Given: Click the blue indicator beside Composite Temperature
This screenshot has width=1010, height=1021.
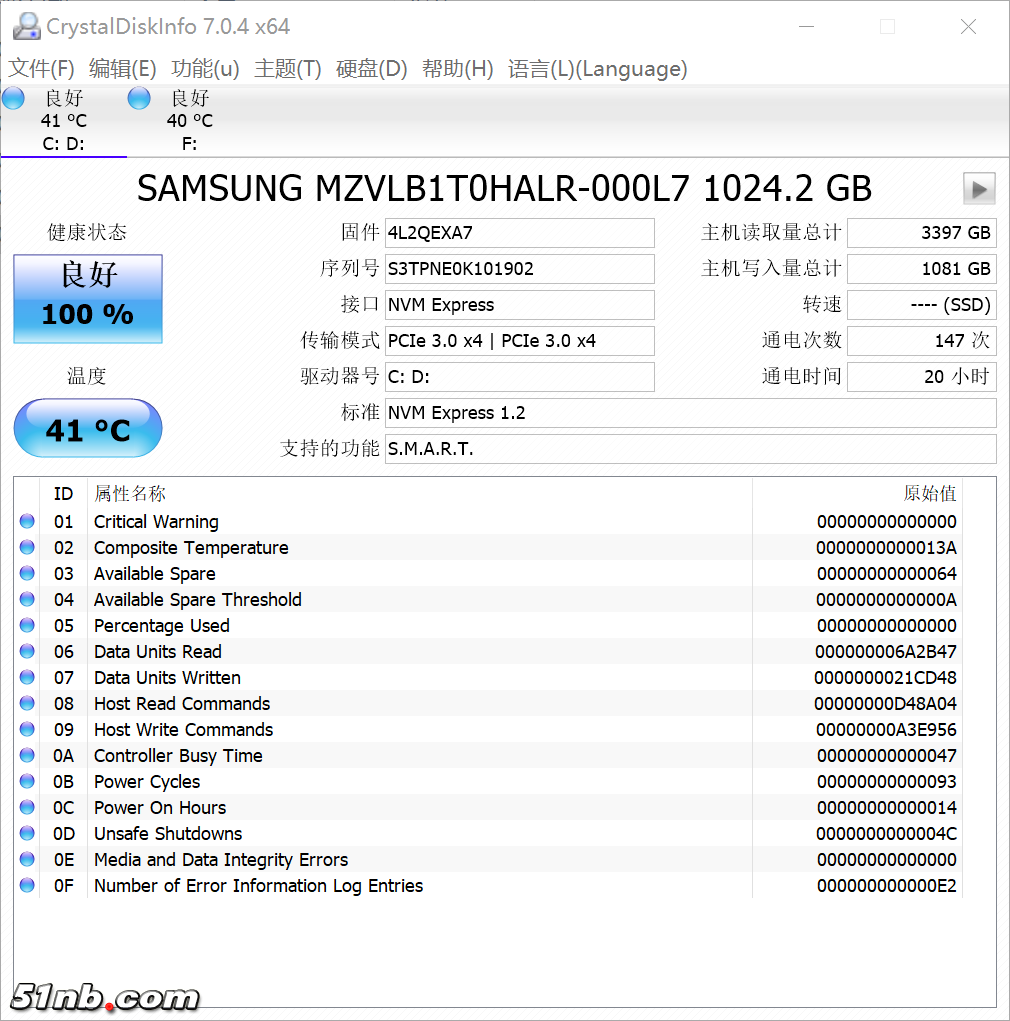Looking at the screenshot, I should 26,547.
